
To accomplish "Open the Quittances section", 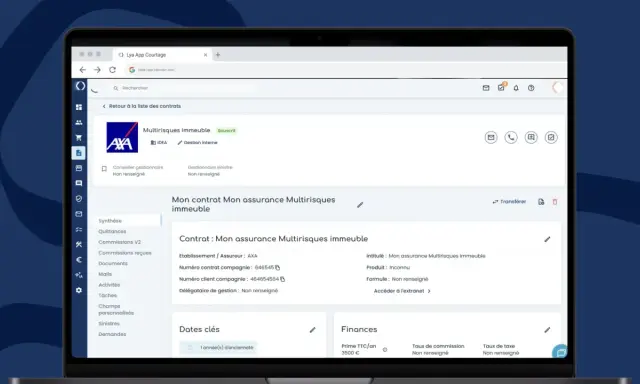I will click(112, 231).
